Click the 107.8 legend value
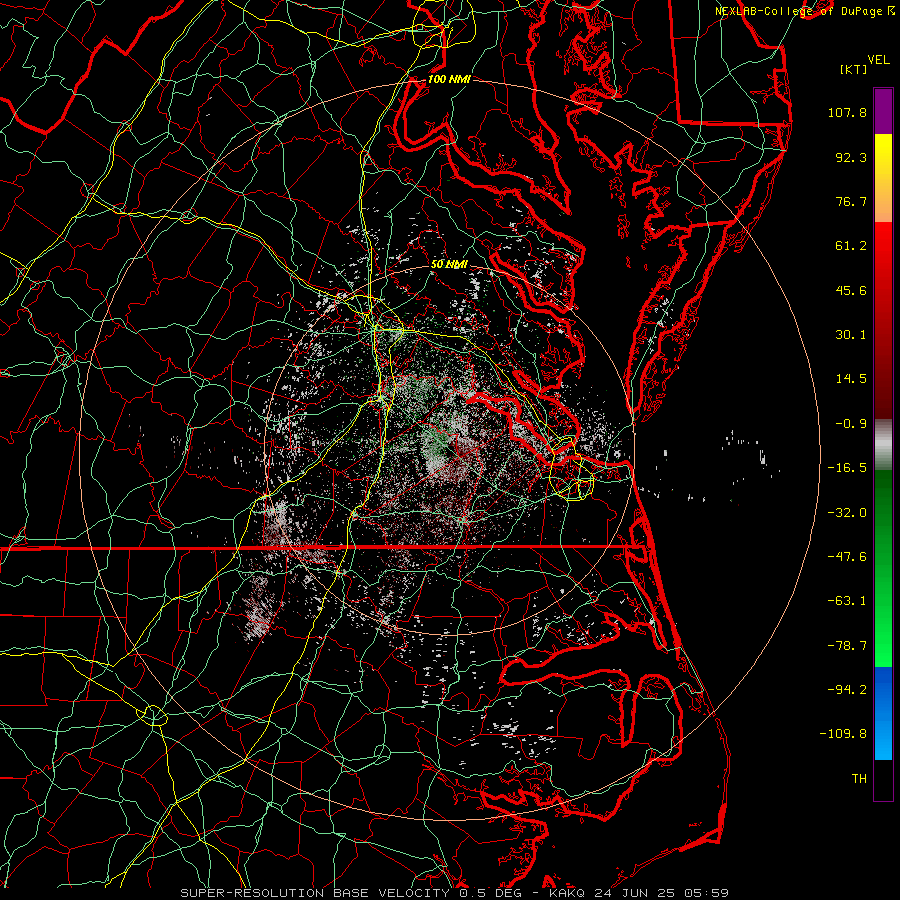 coord(847,112)
